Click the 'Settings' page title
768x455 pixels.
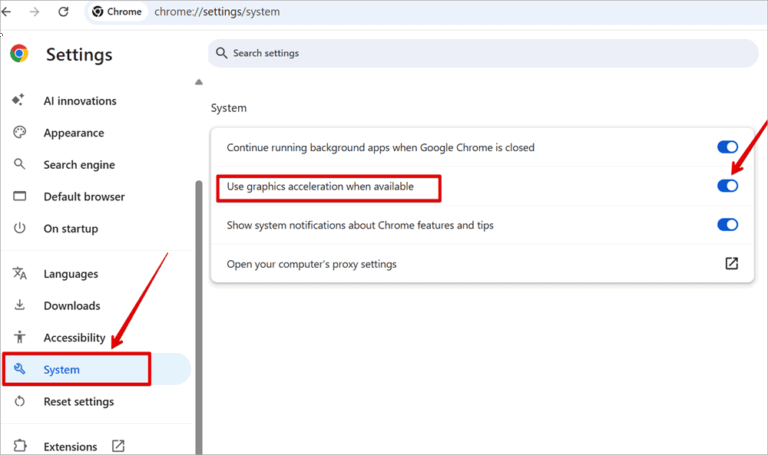click(x=79, y=54)
